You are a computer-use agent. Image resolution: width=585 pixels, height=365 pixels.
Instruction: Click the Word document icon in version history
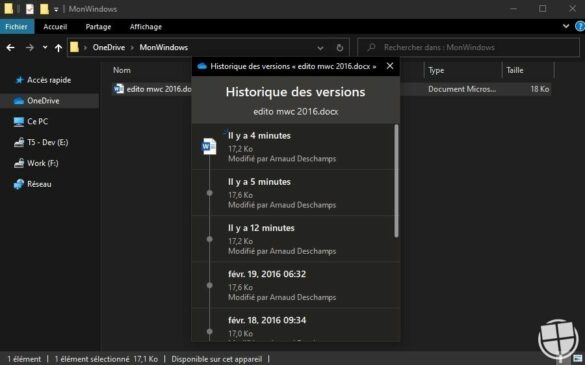pyautogui.click(x=209, y=146)
